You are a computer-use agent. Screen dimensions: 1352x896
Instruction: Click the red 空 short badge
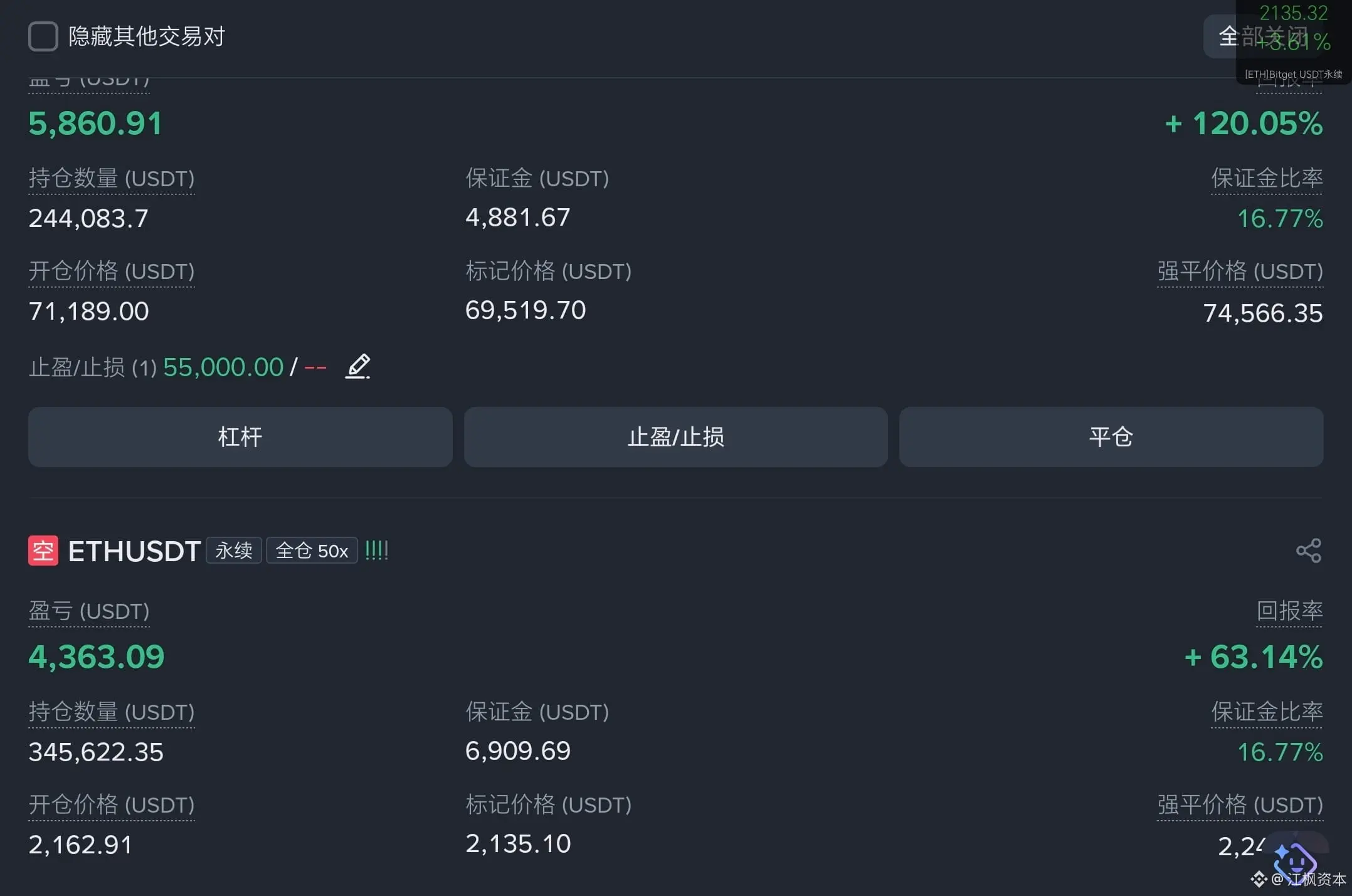click(x=43, y=551)
